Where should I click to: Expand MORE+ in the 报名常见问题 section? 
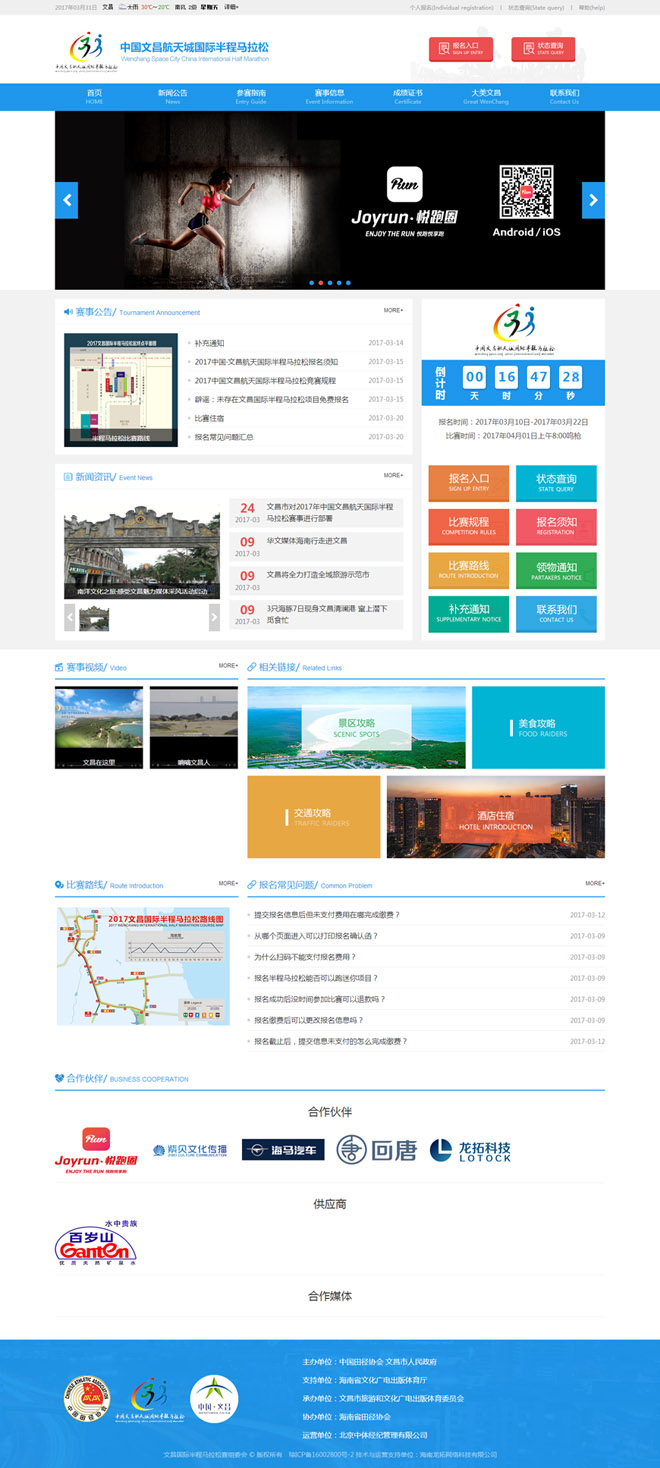[x=594, y=884]
